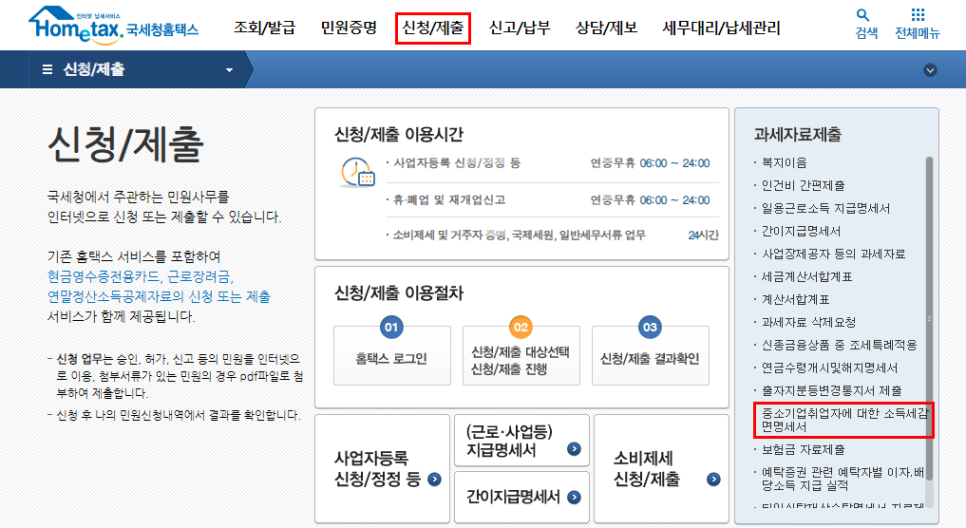Open 연금수령개시및해지명세서 link

(x=829, y=368)
